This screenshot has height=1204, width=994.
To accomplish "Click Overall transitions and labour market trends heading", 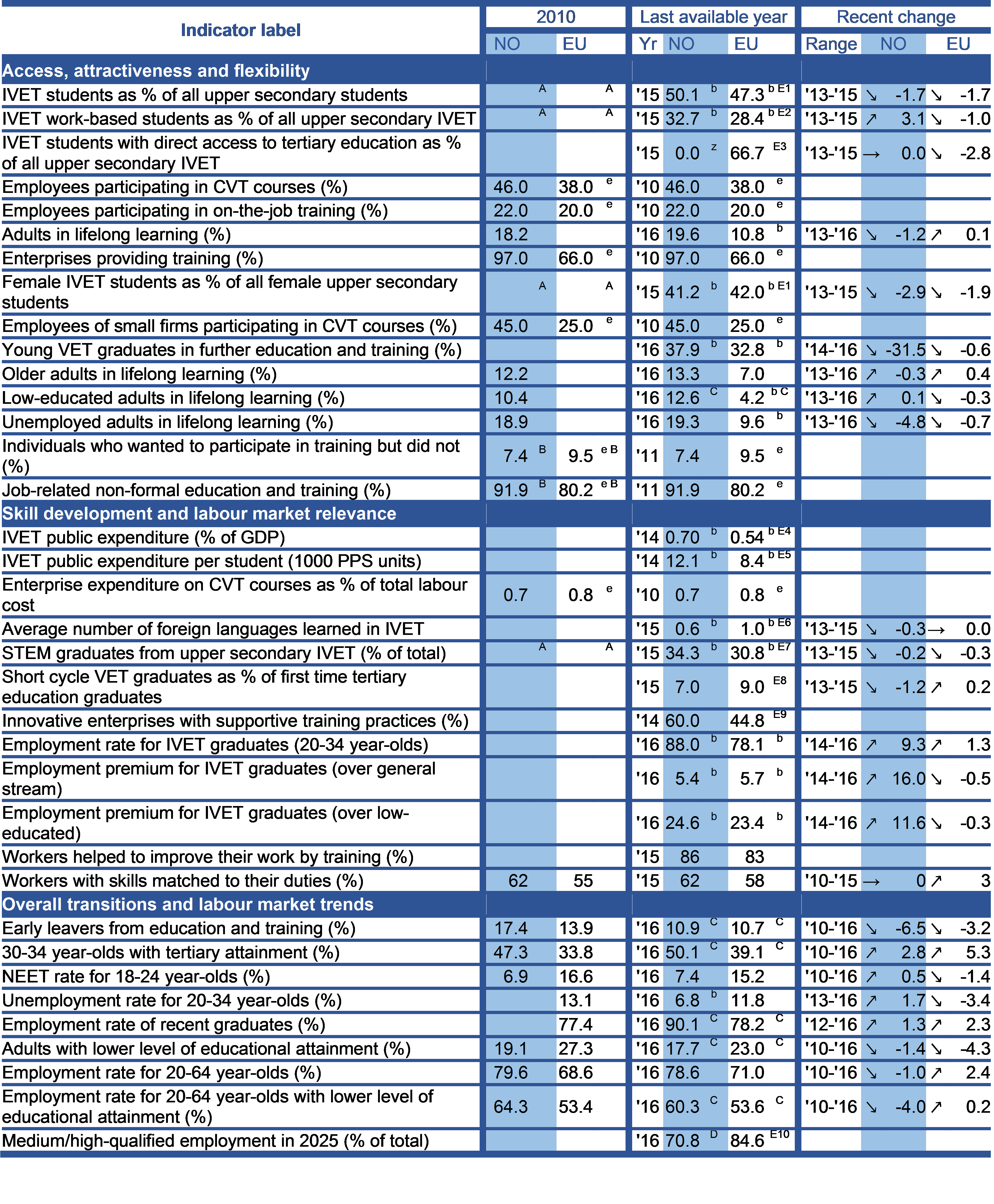I will point(188,904).
